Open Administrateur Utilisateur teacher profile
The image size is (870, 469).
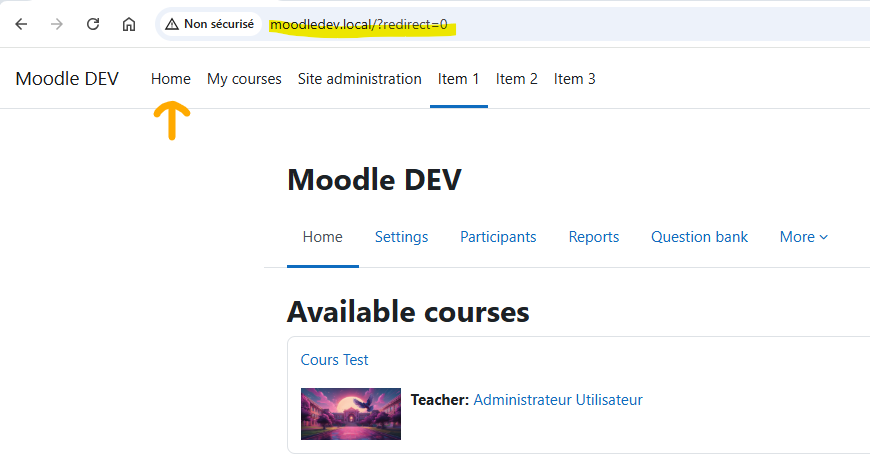click(558, 400)
